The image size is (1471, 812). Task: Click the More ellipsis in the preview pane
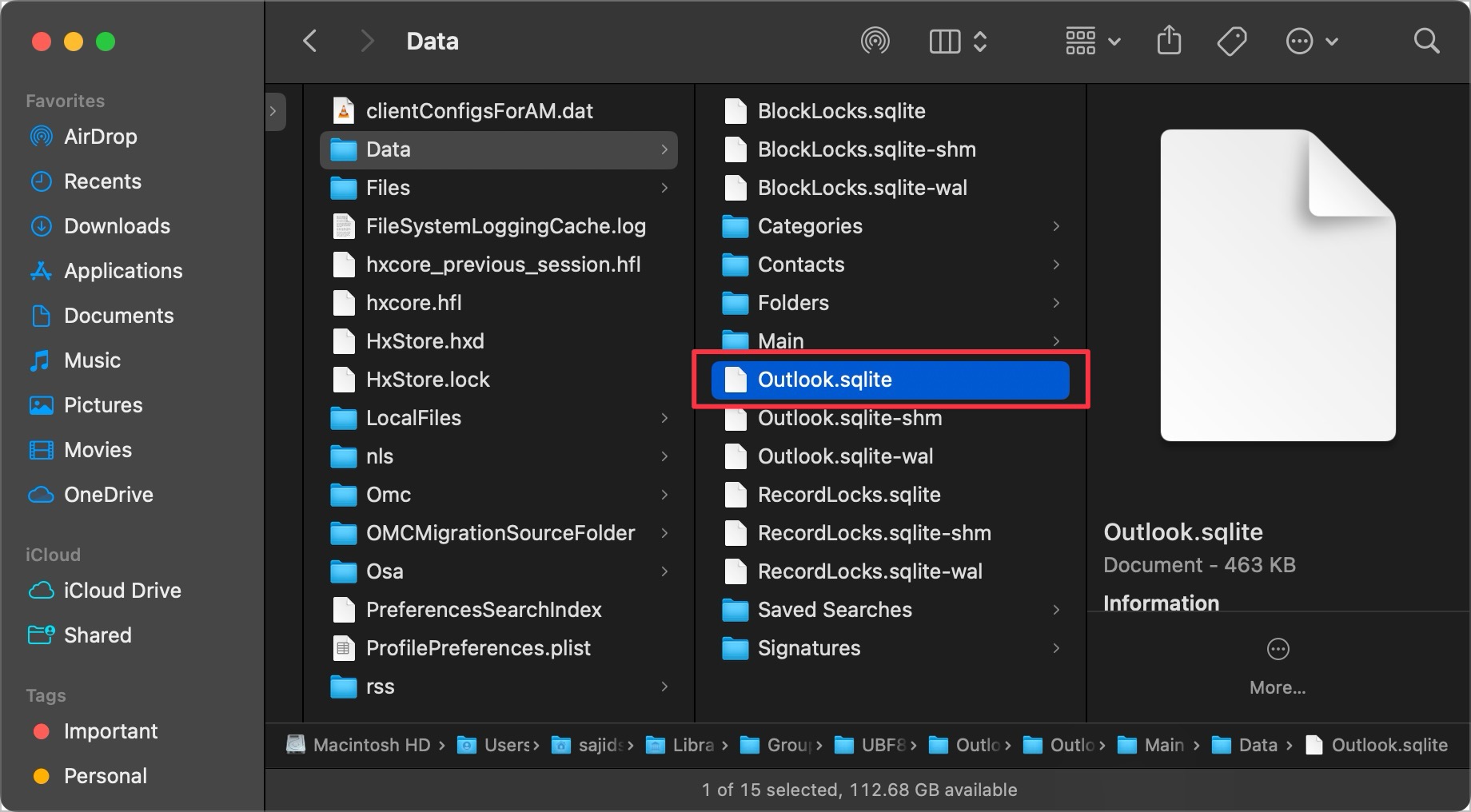(x=1277, y=648)
